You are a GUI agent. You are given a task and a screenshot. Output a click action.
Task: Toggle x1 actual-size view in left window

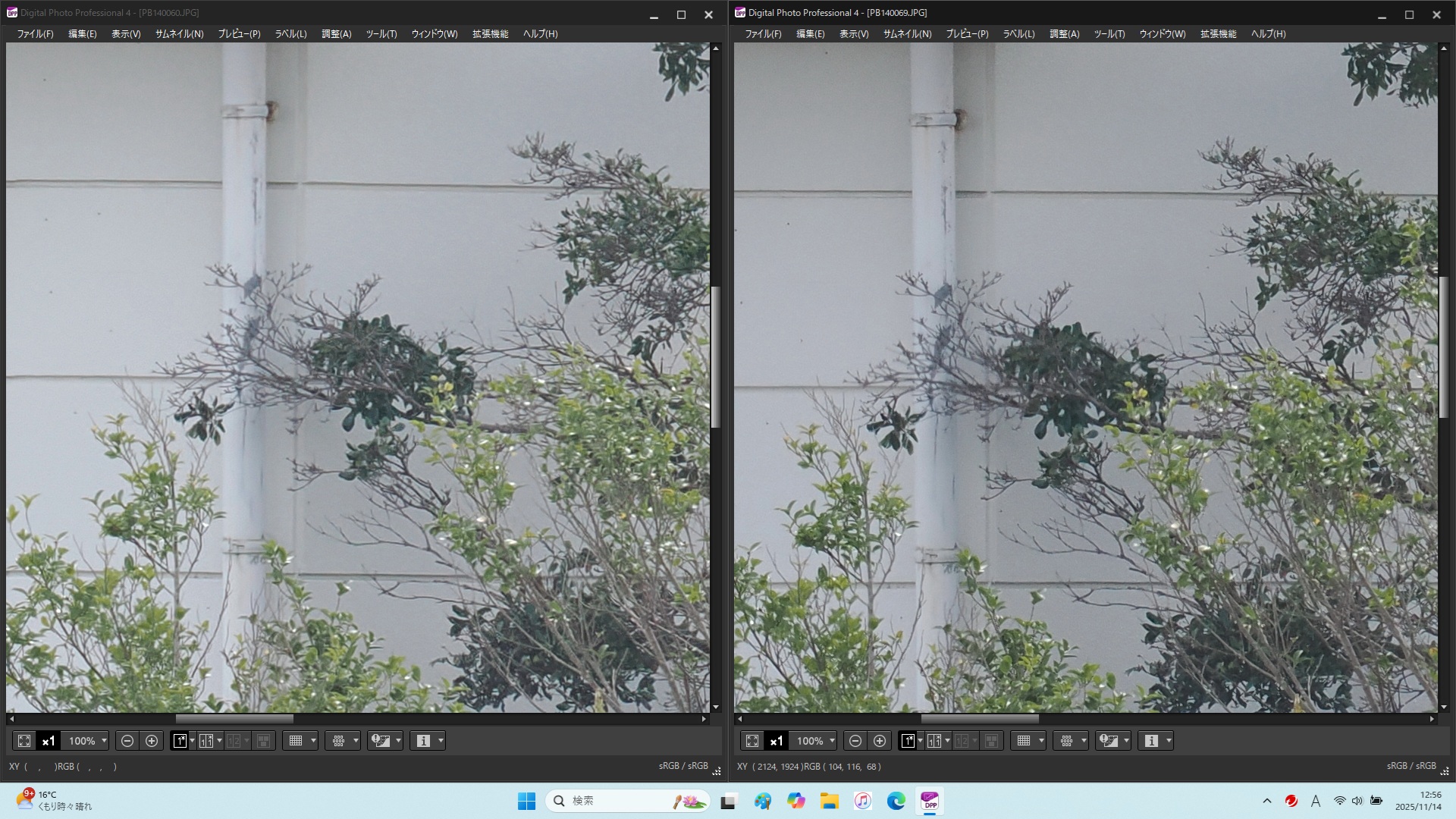point(49,741)
